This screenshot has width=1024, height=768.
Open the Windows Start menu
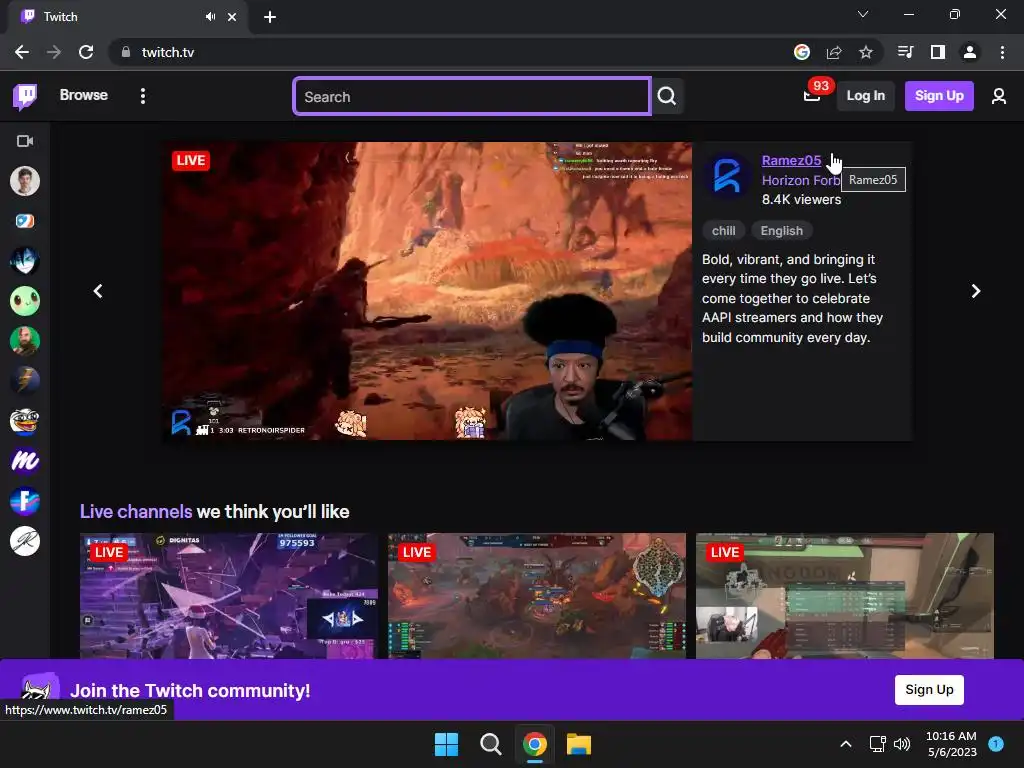pos(447,744)
